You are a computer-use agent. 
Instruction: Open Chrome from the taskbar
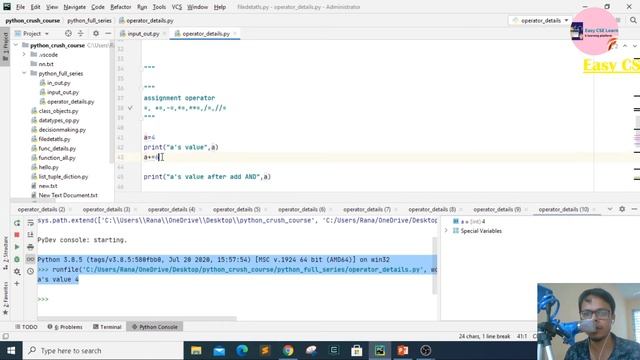pyautogui.click(x=288, y=351)
